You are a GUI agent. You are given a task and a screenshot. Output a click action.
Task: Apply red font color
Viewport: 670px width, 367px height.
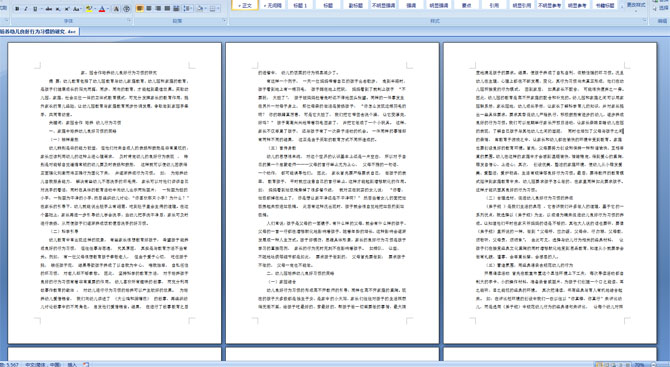pyautogui.click(x=102, y=9)
